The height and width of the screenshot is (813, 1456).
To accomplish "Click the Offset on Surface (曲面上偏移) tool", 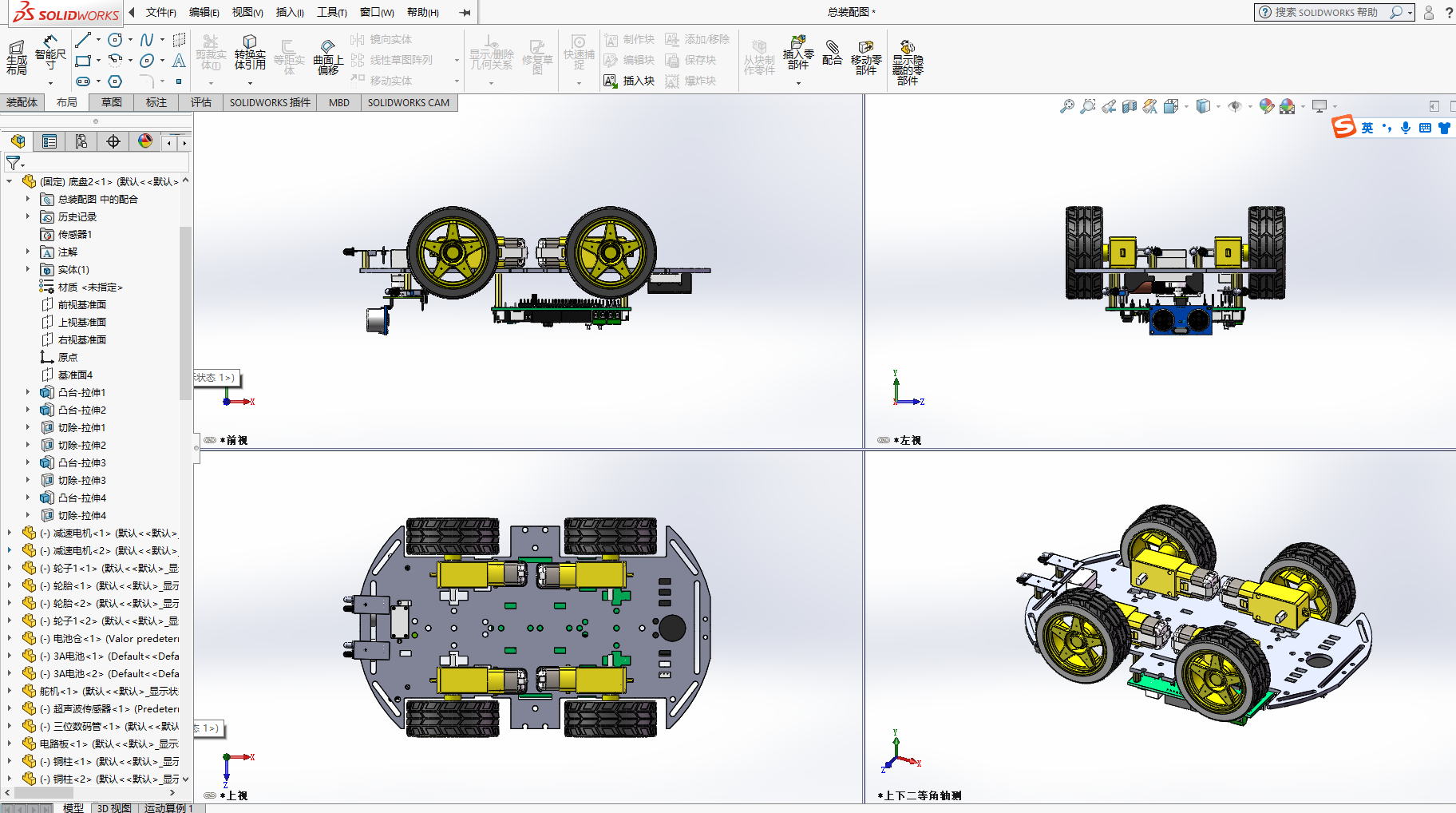I will pyautogui.click(x=328, y=56).
